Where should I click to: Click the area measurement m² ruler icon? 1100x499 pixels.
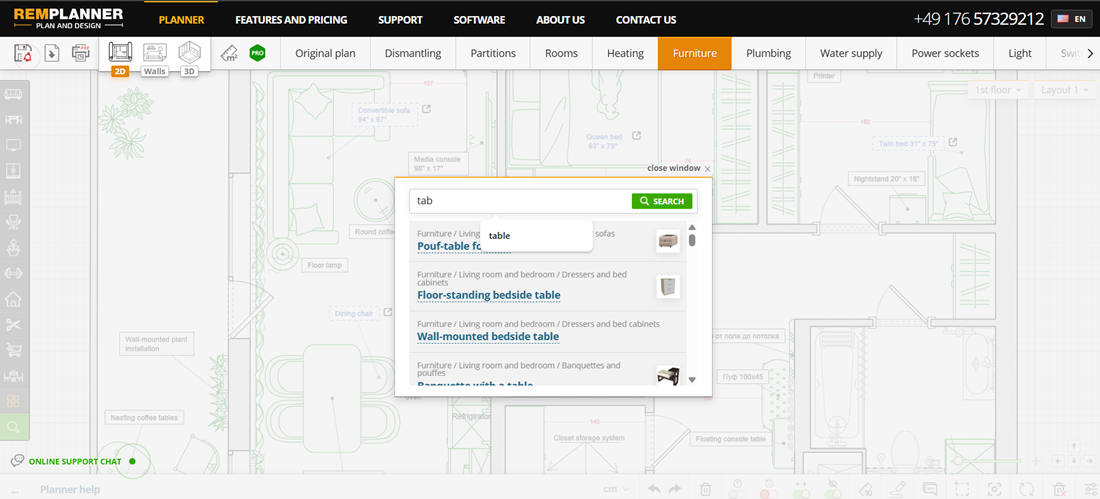pos(229,53)
